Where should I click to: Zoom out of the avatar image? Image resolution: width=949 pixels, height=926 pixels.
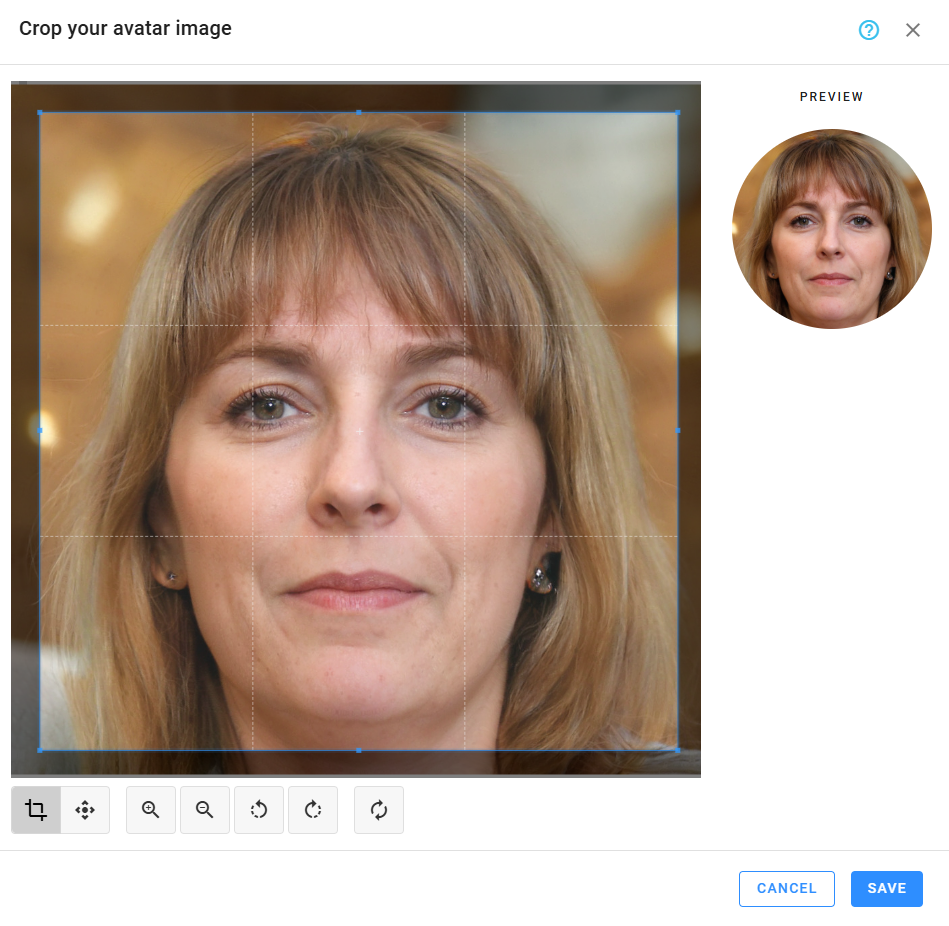tap(205, 810)
